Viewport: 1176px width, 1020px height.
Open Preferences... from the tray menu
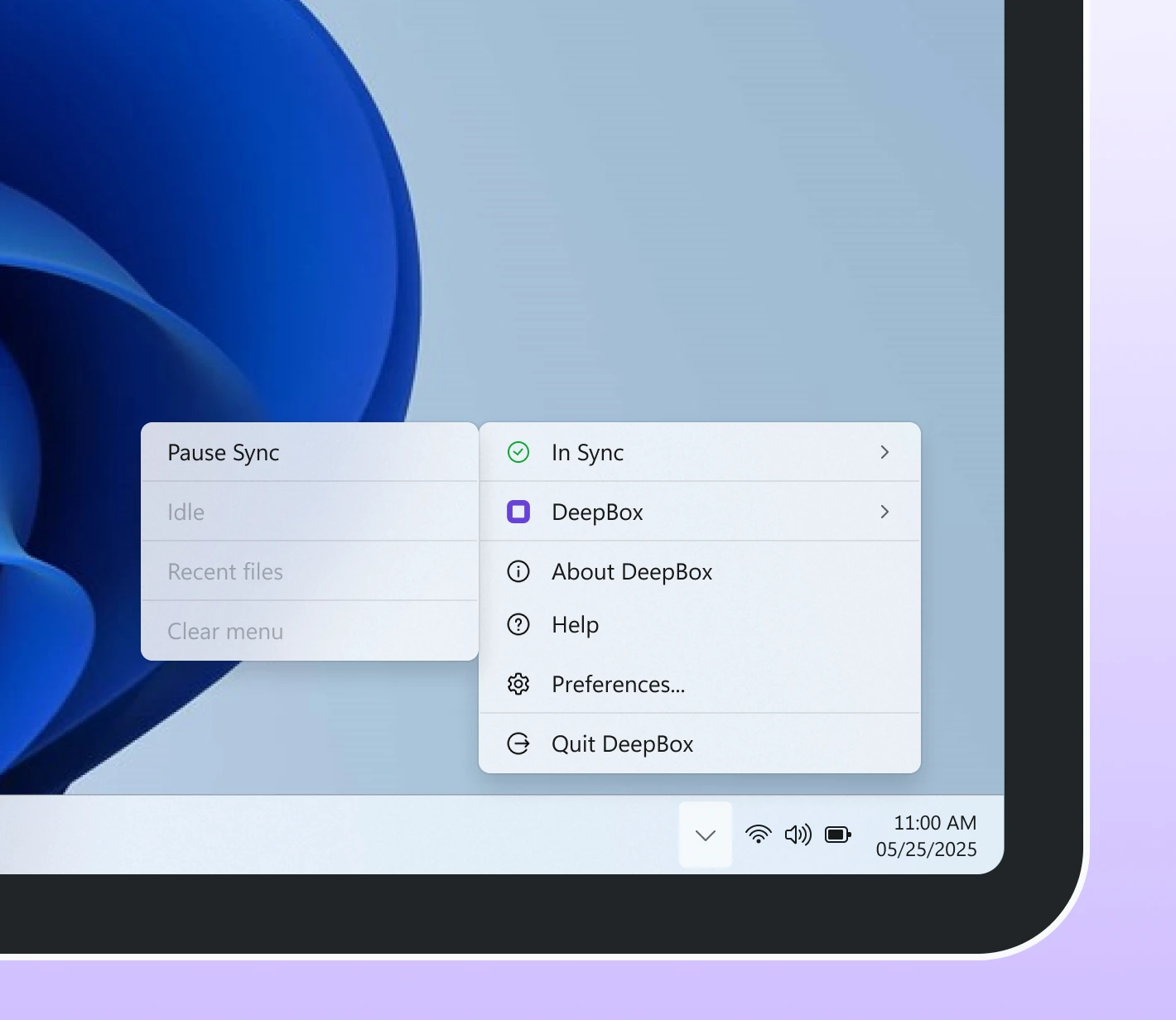pos(700,684)
